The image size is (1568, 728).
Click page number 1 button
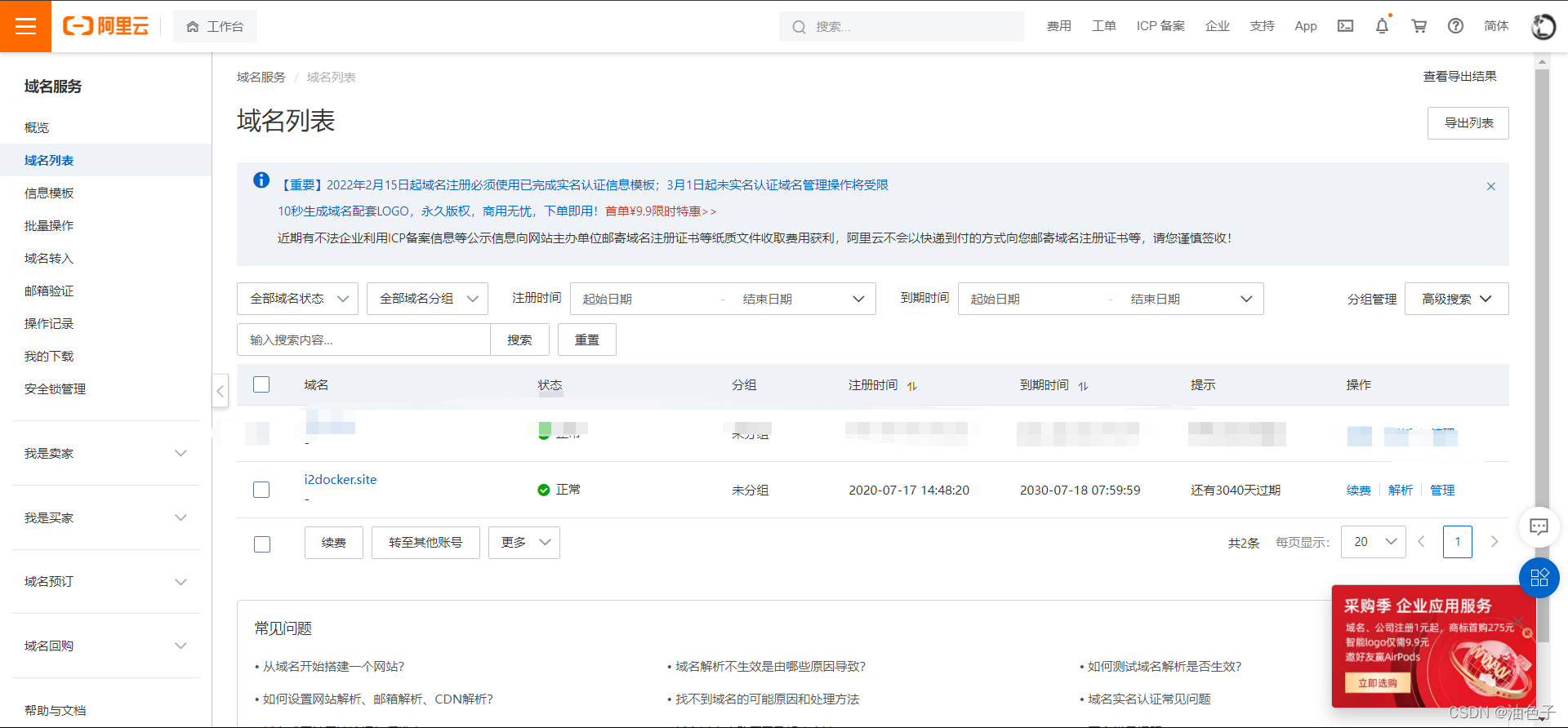click(x=1458, y=542)
